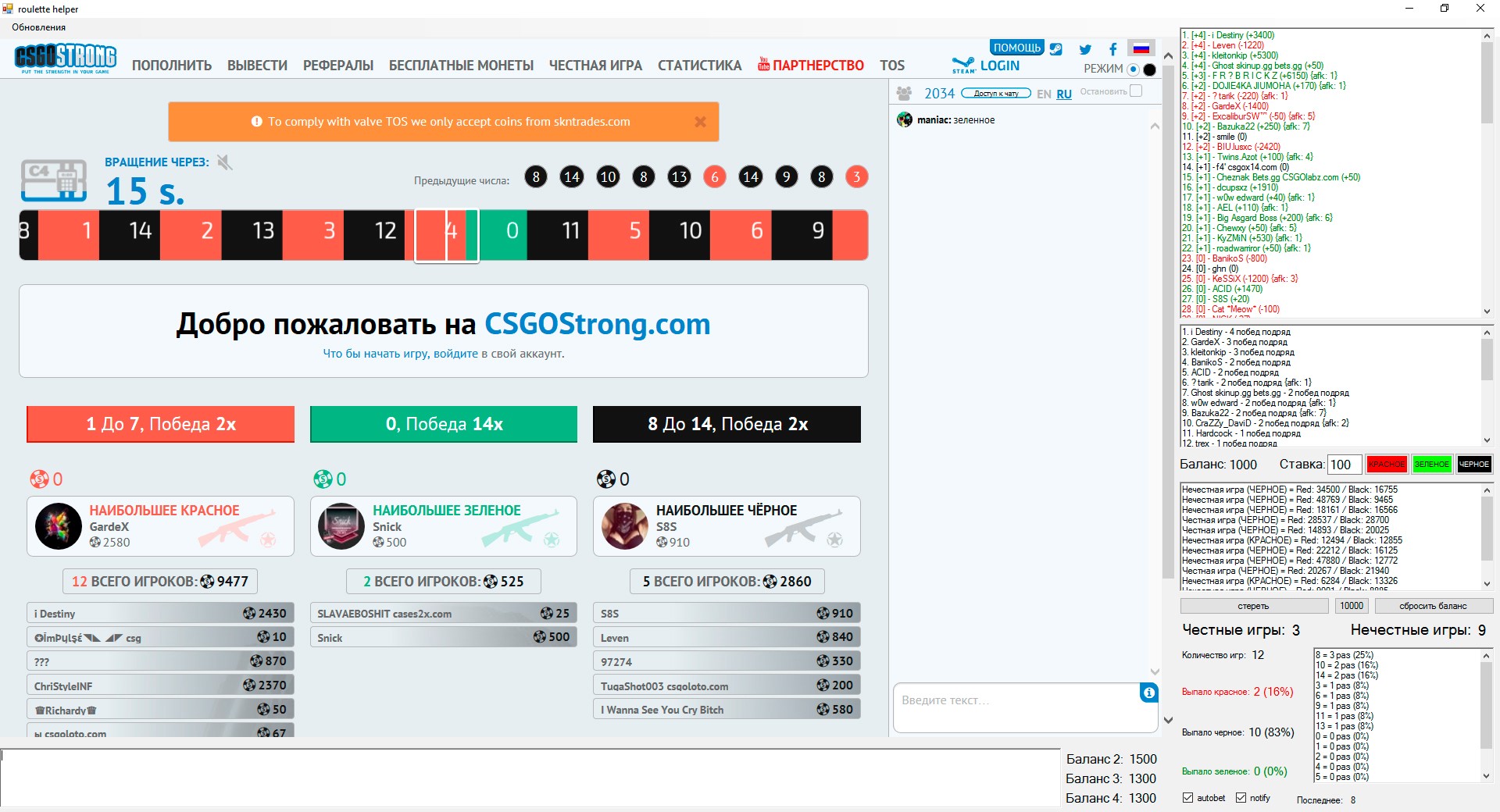The image size is (1500, 812).
Task: Open the Steam community icon link
Action: tap(1055, 48)
